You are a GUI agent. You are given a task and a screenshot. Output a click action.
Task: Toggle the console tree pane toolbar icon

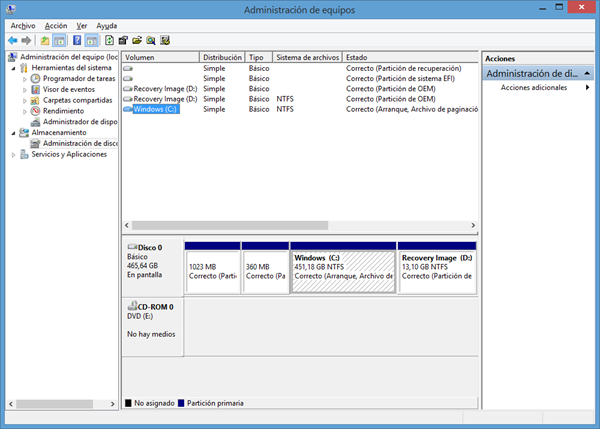coord(60,41)
